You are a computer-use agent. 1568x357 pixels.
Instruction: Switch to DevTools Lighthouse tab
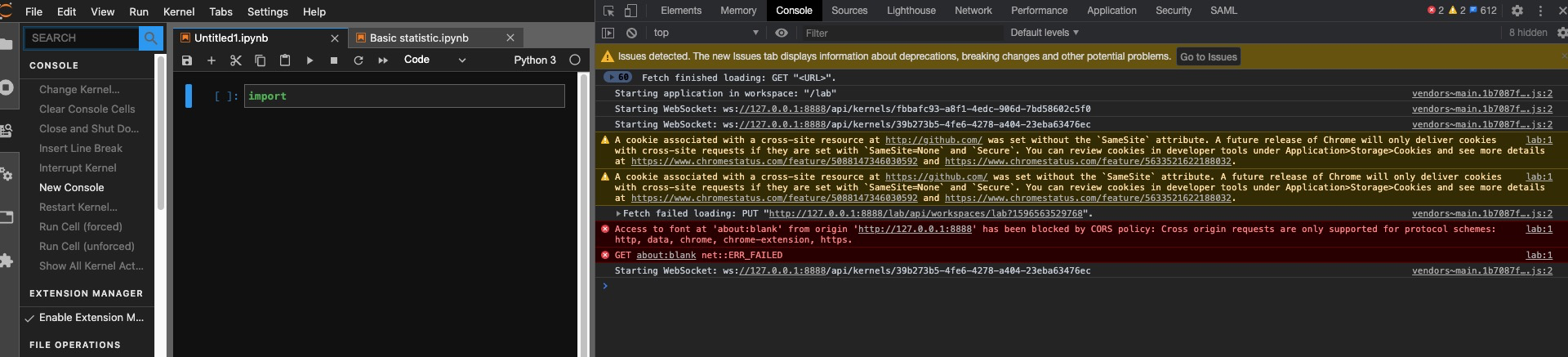click(x=911, y=11)
